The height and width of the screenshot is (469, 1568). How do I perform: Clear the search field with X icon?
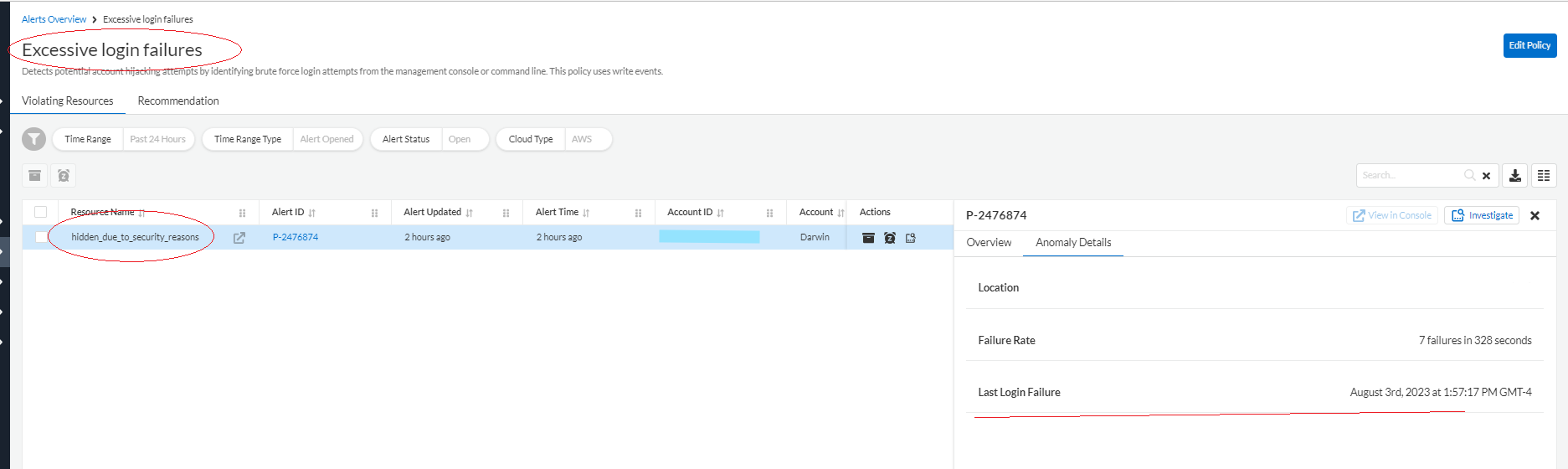[1486, 176]
